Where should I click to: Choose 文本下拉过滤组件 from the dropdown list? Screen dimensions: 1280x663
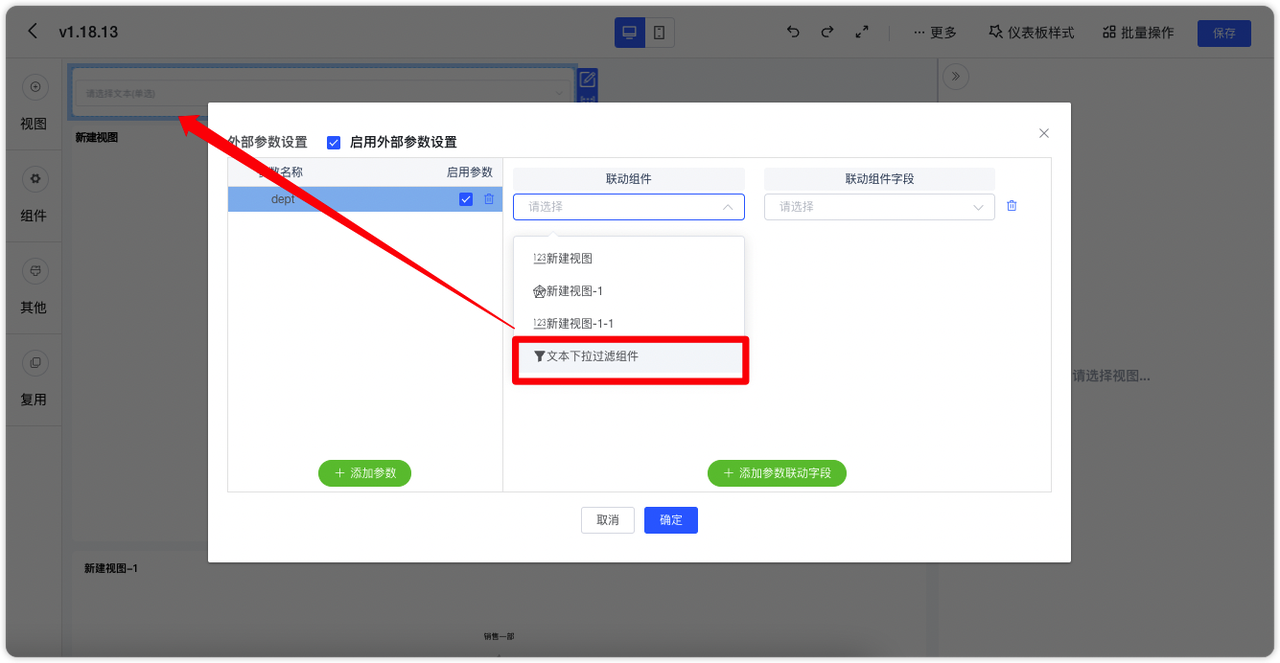click(629, 356)
